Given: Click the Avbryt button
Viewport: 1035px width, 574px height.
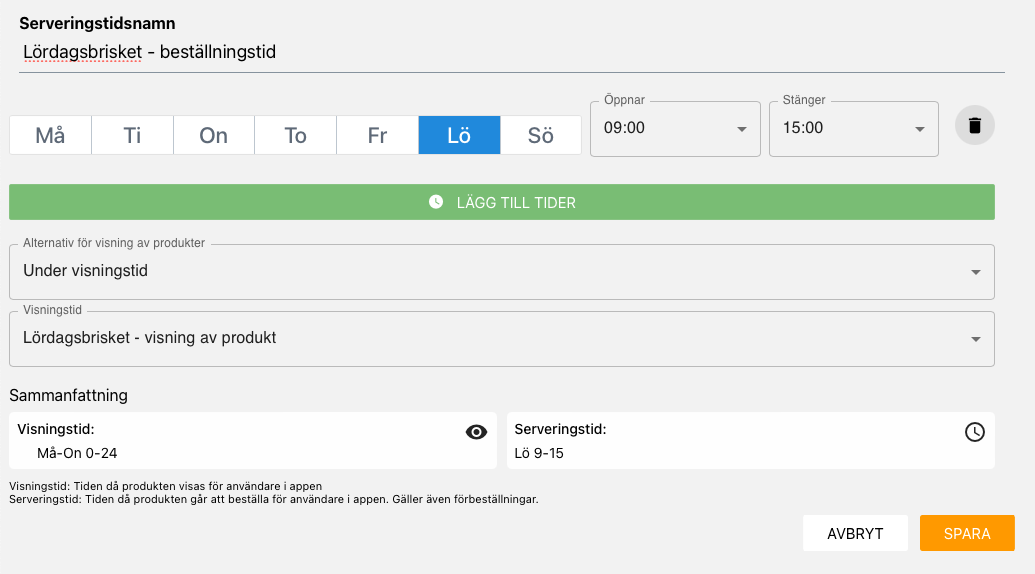Looking at the screenshot, I should point(855,533).
